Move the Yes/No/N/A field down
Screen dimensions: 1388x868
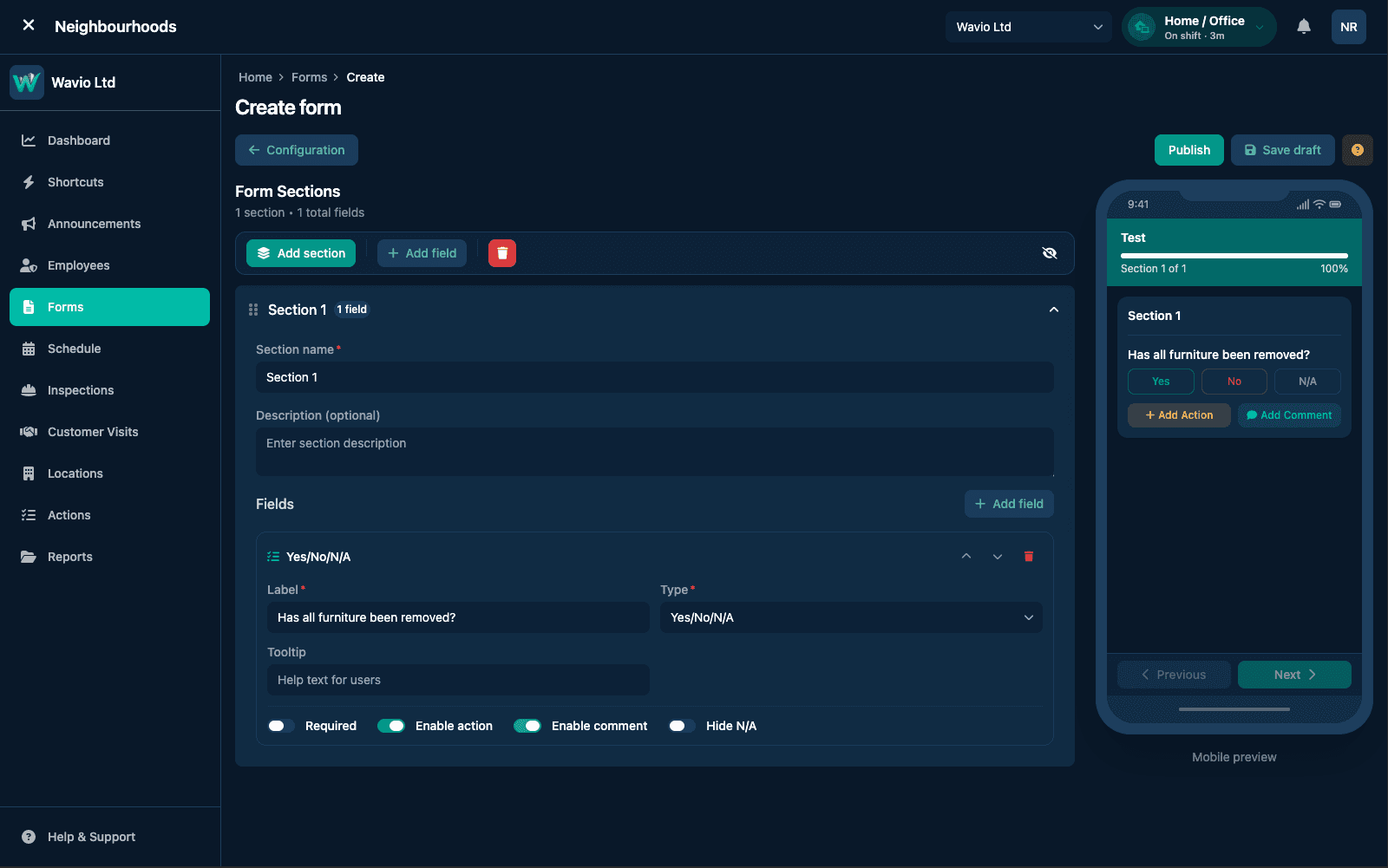tap(998, 557)
